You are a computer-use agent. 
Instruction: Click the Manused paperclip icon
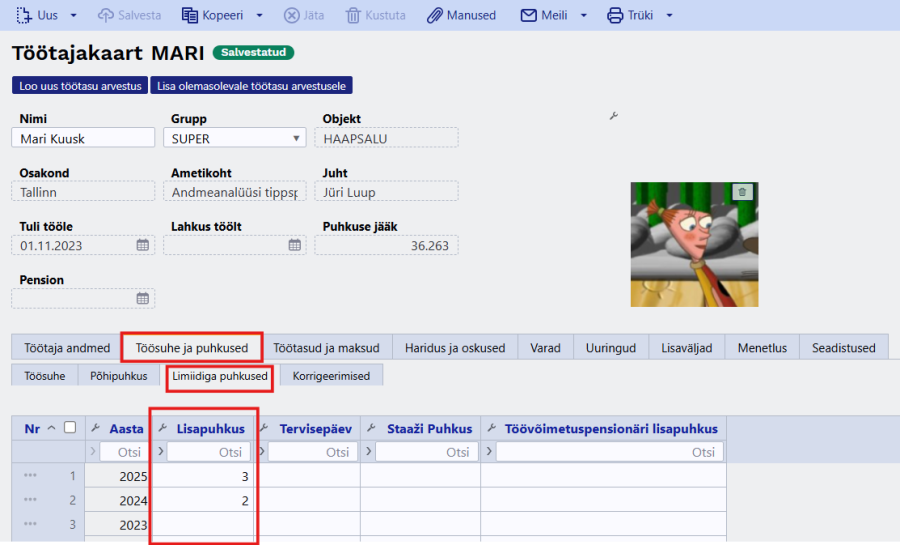click(x=434, y=16)
